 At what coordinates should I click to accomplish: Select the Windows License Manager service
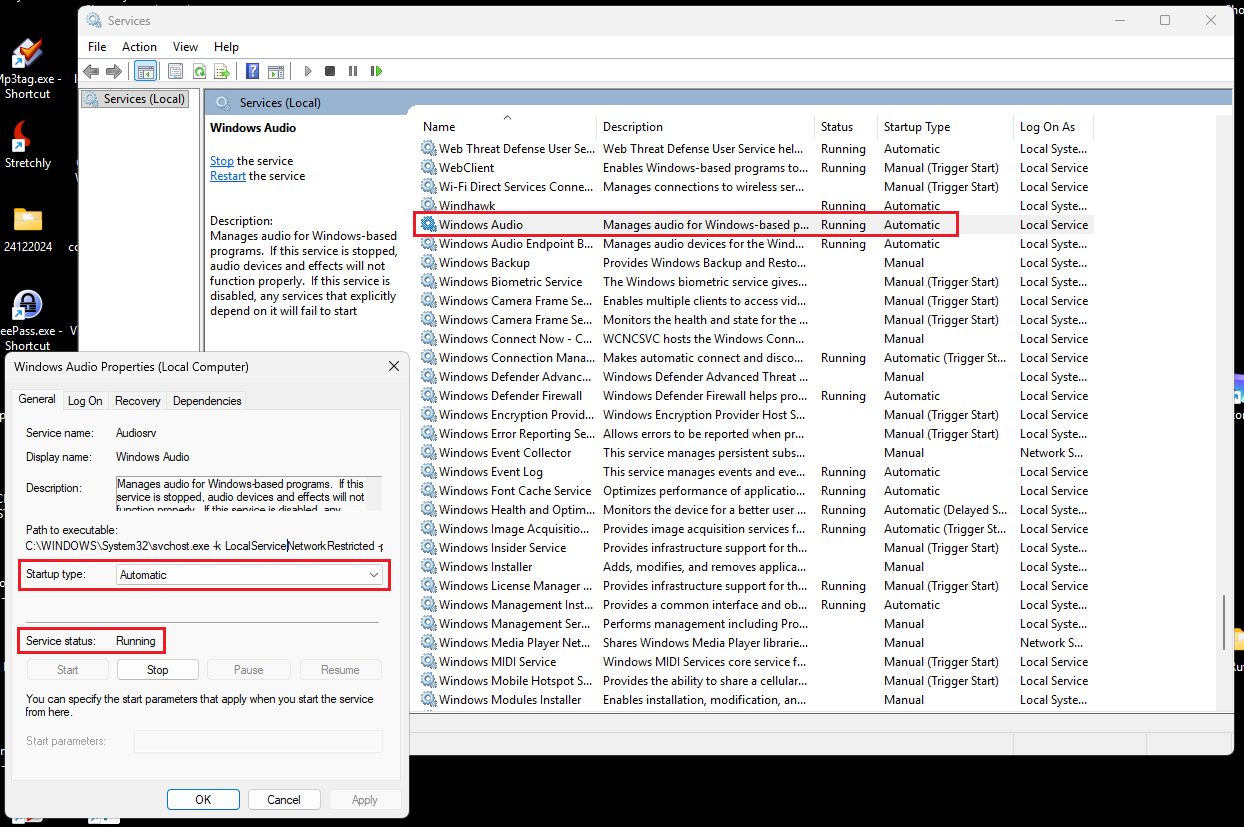pyautogui.click(x=756, y=586)
